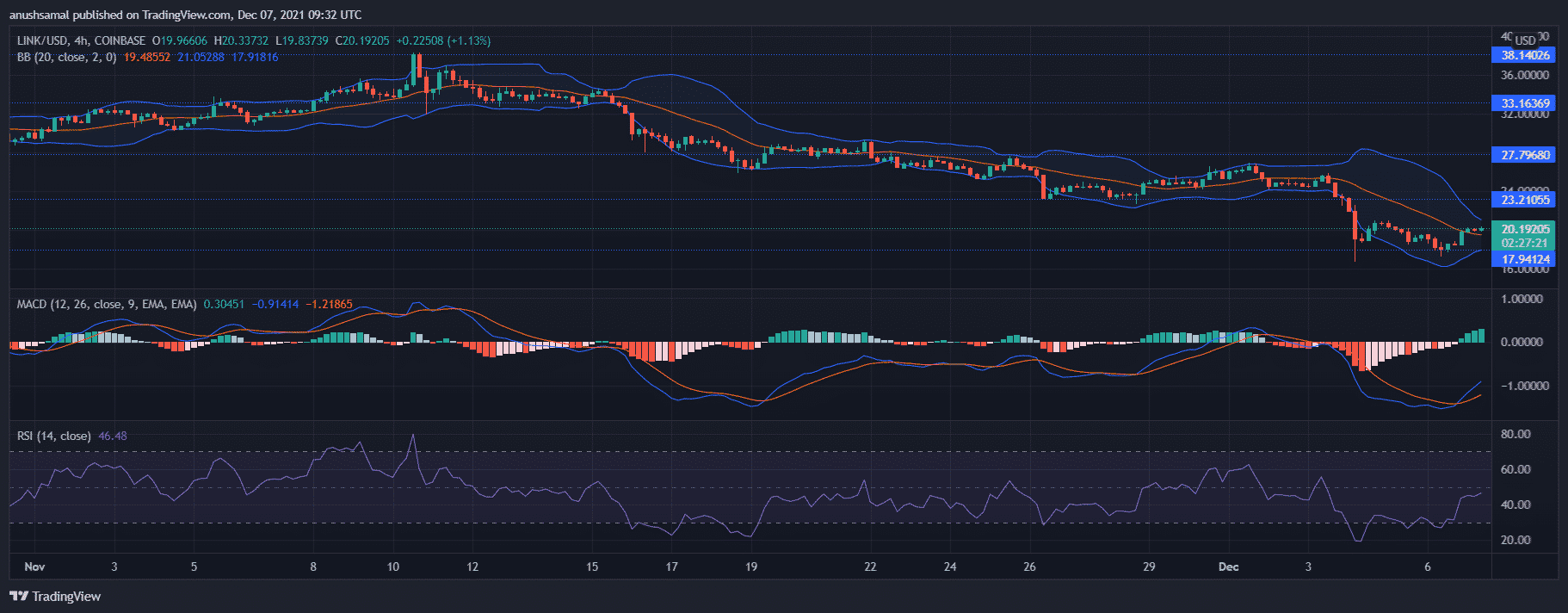Click the MACD histogram value 0.30451

pos(224,304)
